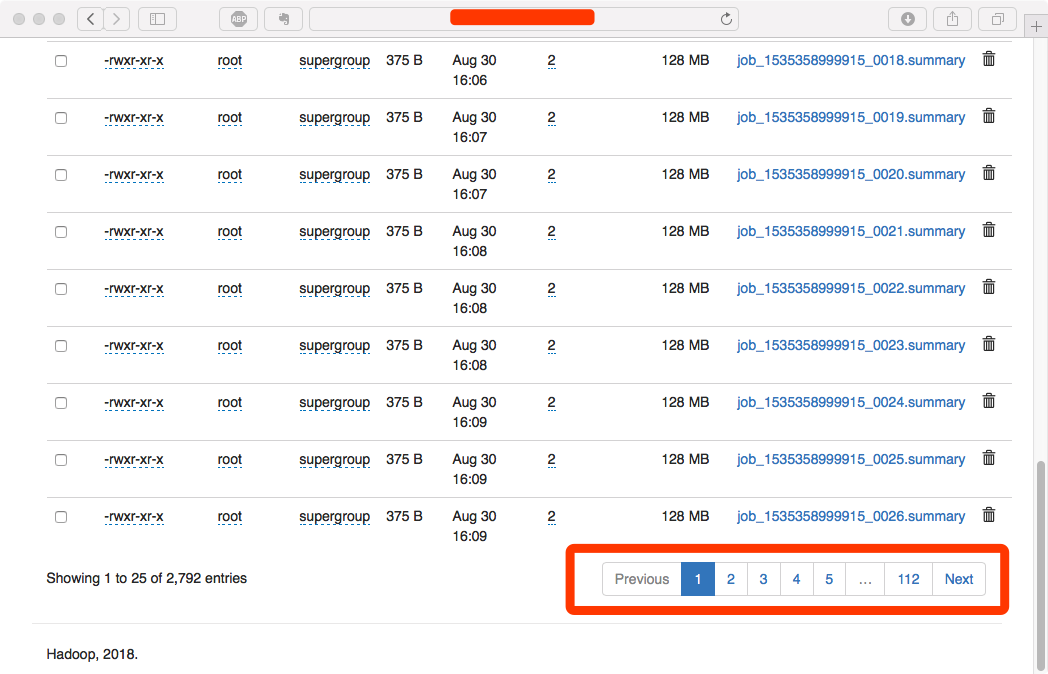Screen dimensions: 1048x674
Task: Delete job_1535358999915_0018.summary with trash icon
Action: [x=988, y=59]
